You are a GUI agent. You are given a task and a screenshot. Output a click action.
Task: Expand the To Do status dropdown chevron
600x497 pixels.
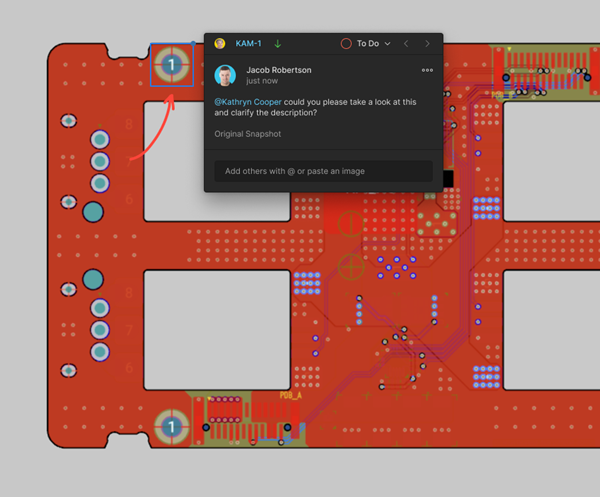point(388,44)
